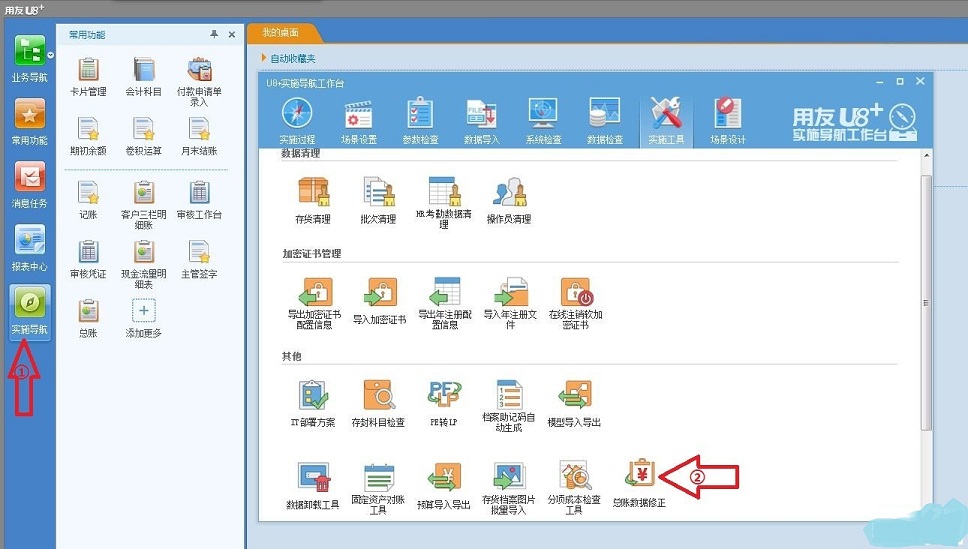The image size is (968, 549).
Task: Open 预算导入导出 tool
Action: [443, 485]
